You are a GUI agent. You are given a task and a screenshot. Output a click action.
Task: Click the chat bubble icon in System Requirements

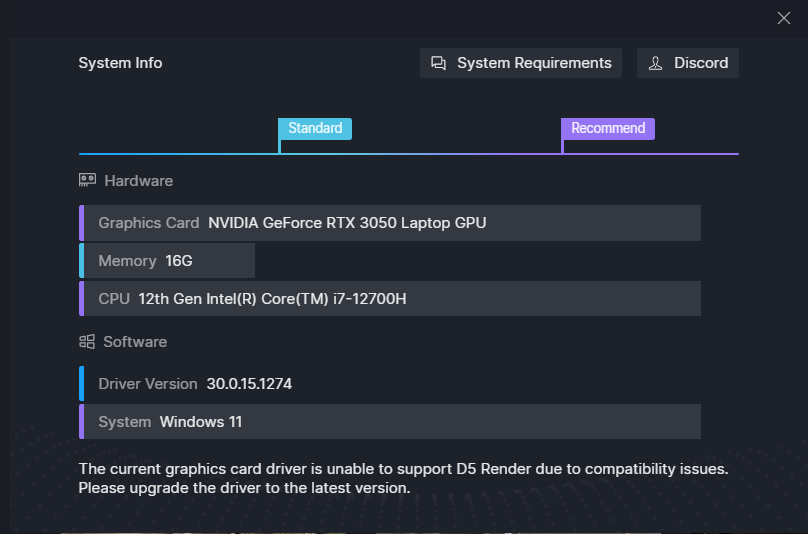(438, 63)
